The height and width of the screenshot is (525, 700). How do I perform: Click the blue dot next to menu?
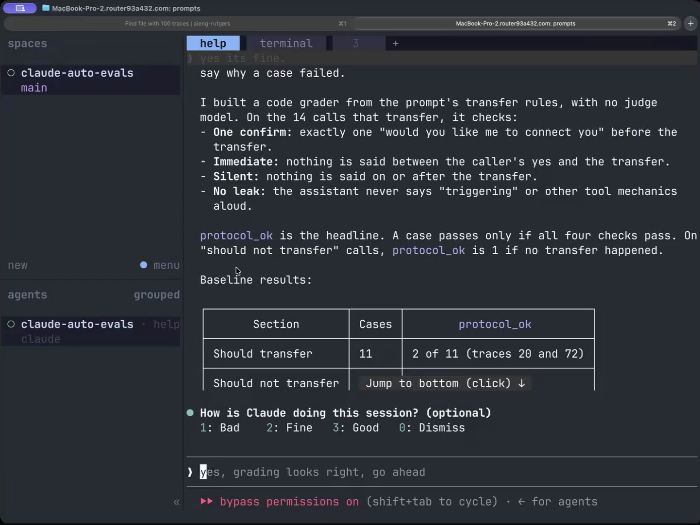(143, 265)
